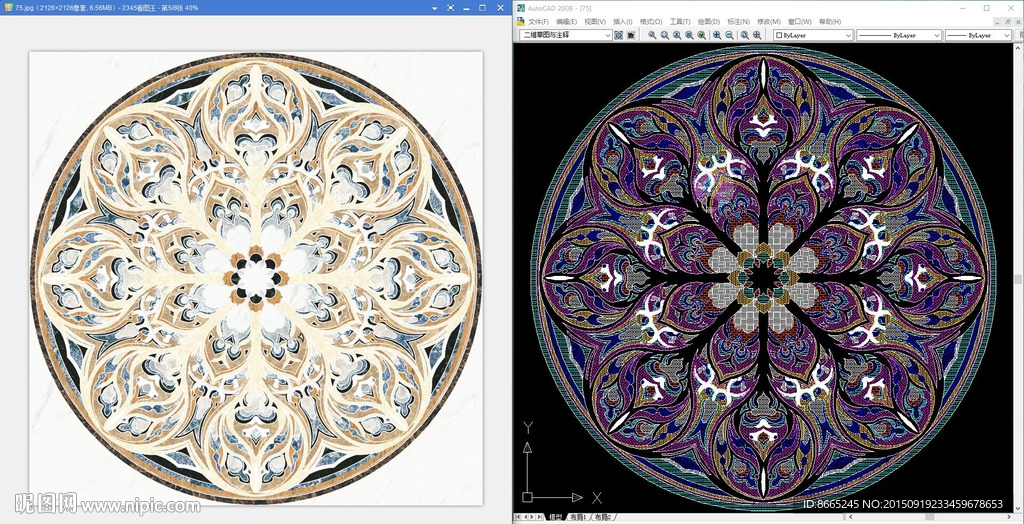
Task: Open the 文件(F) menu in AutoCAD
Action: click(x=538, y=22)
